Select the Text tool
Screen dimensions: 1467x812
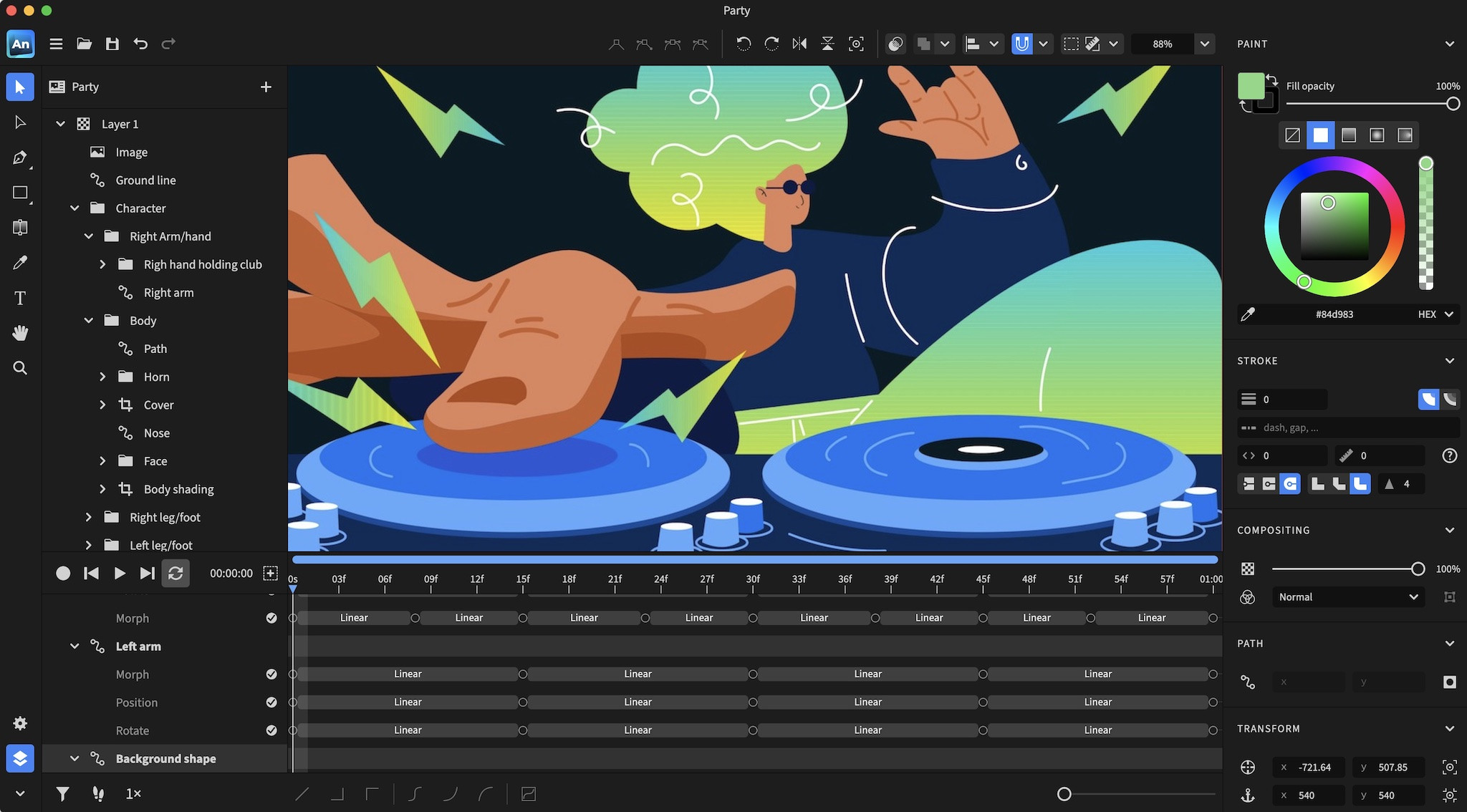[20, 298]
